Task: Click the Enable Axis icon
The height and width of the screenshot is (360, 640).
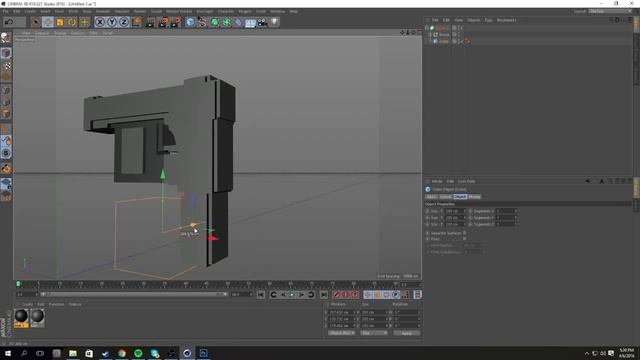Action: click(6, 130)
